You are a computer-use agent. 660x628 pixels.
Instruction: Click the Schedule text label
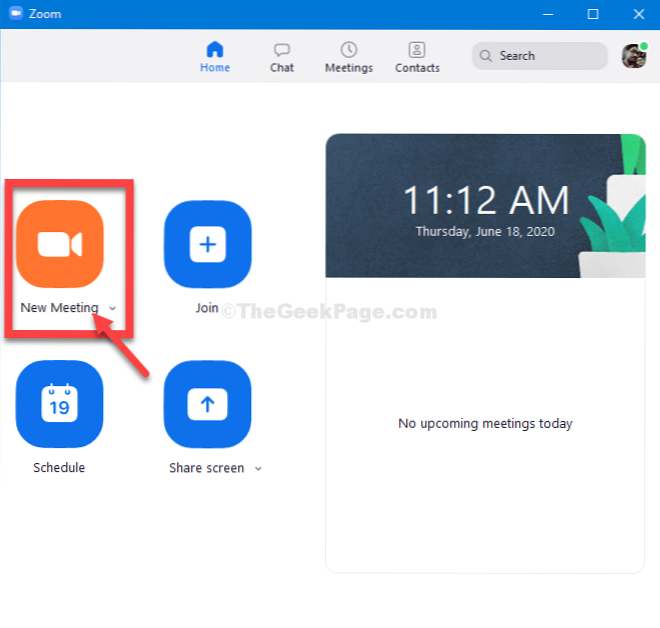point(59,468)
